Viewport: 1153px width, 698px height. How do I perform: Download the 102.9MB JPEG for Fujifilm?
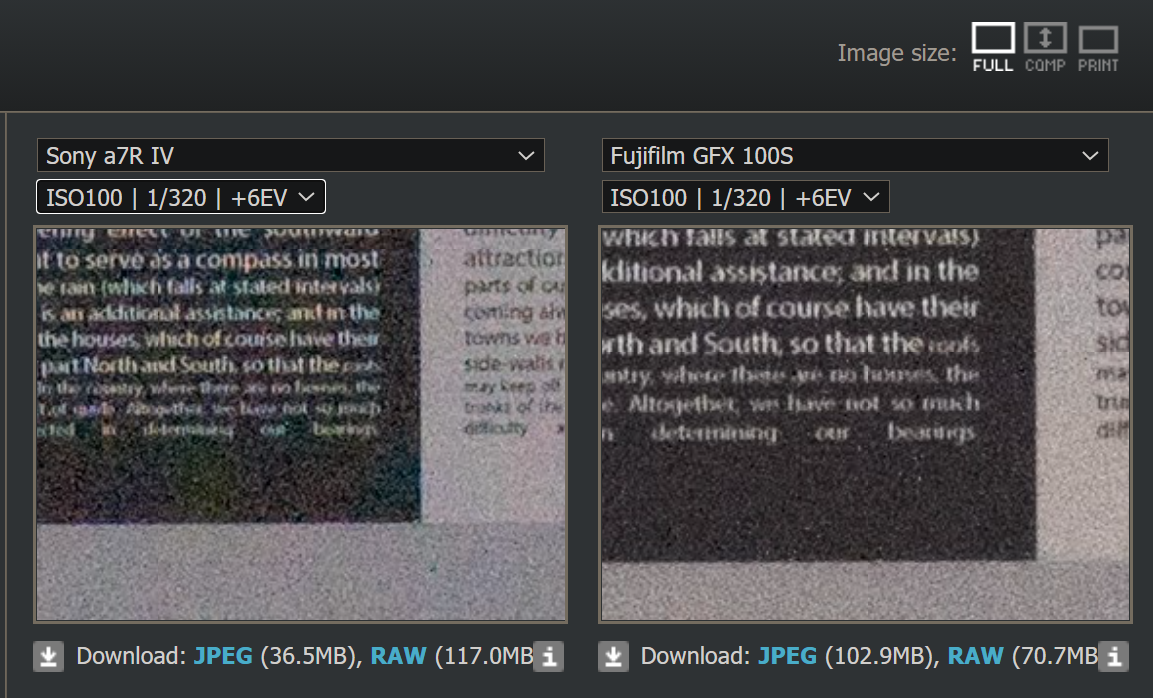click(787, 656)
